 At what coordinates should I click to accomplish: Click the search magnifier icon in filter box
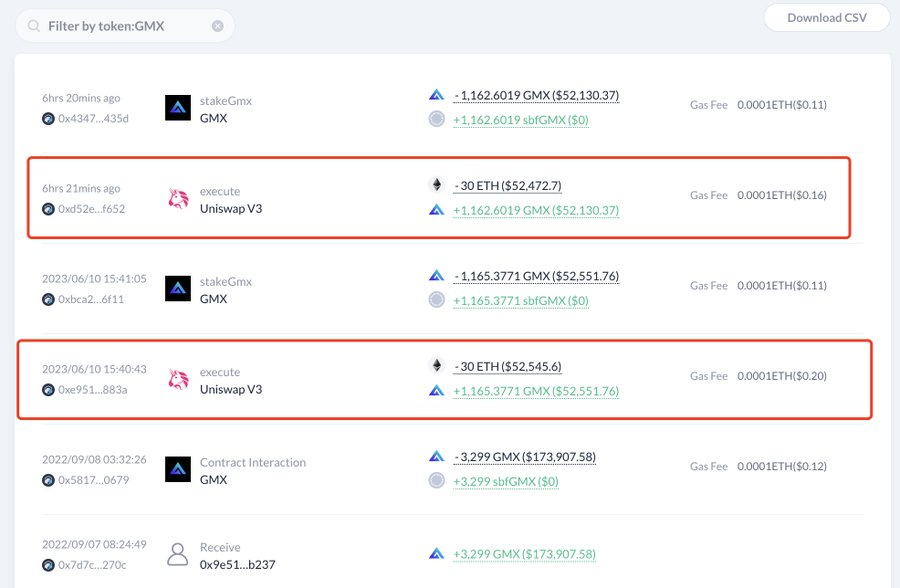pos(34,26)
